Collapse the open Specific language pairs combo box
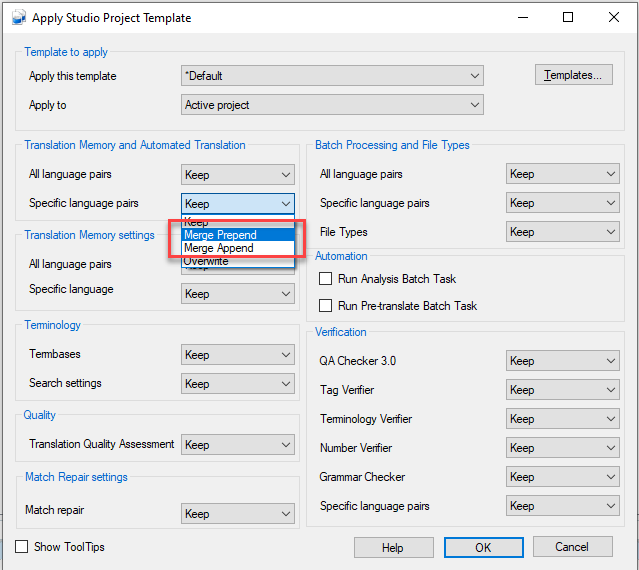The image size is (639, 570). pos(238,203)
